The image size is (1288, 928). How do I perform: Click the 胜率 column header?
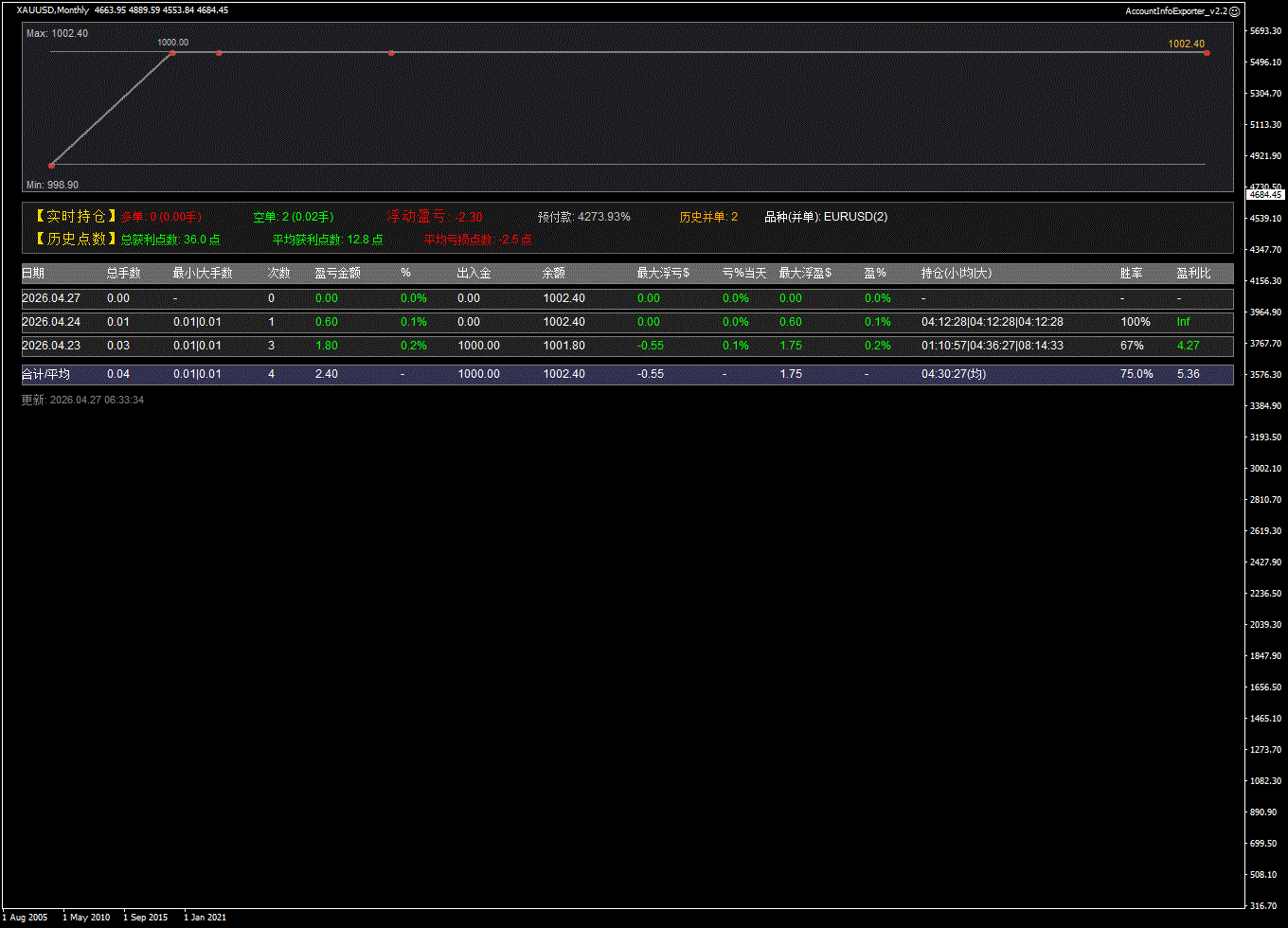[x=1131, y=273]
